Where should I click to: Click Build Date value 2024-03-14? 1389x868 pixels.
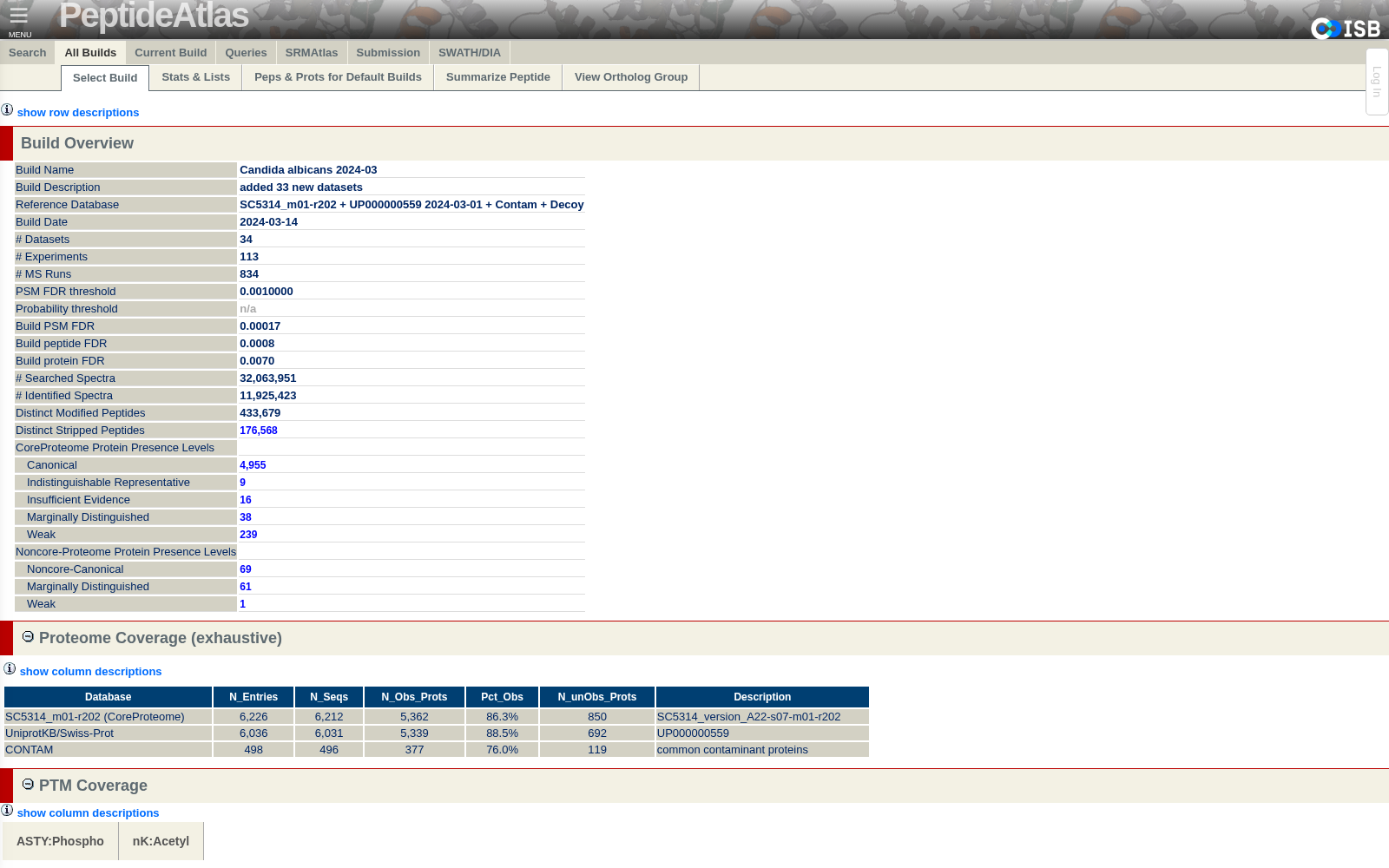(x=268, y=222)
